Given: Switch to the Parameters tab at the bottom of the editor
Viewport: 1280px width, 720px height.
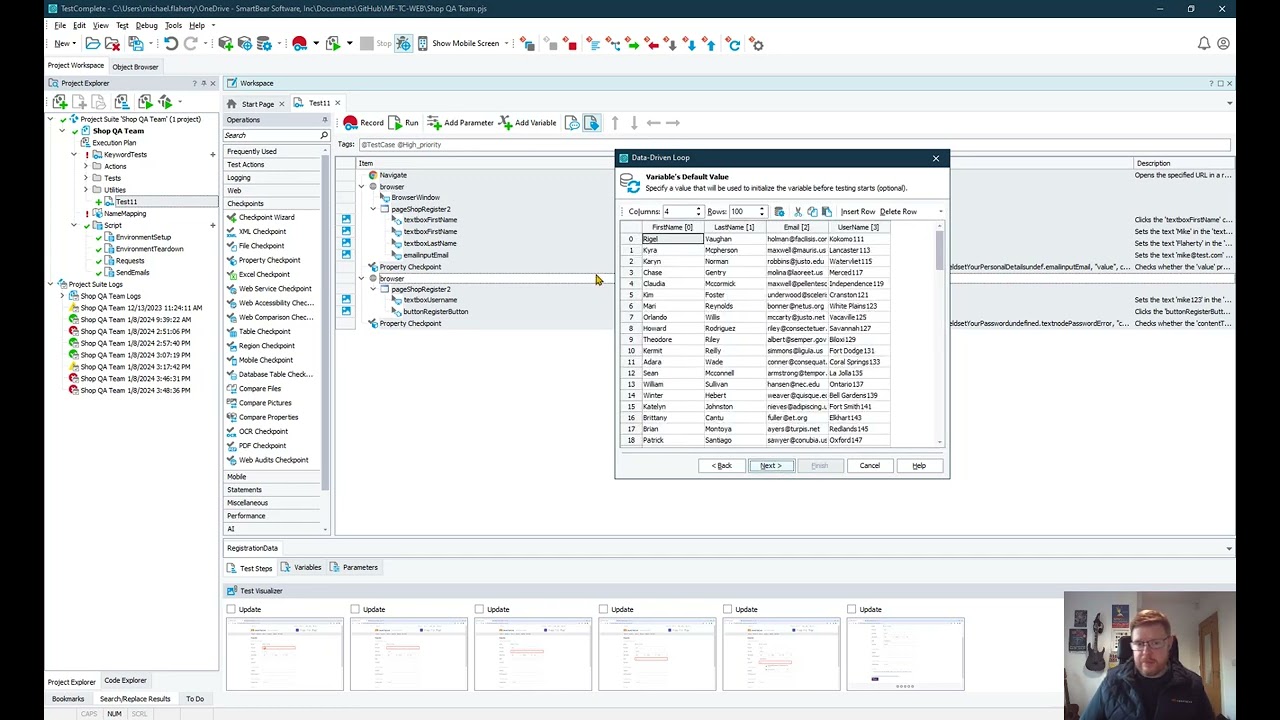Looking at the screenshot, I should (353, 568).
